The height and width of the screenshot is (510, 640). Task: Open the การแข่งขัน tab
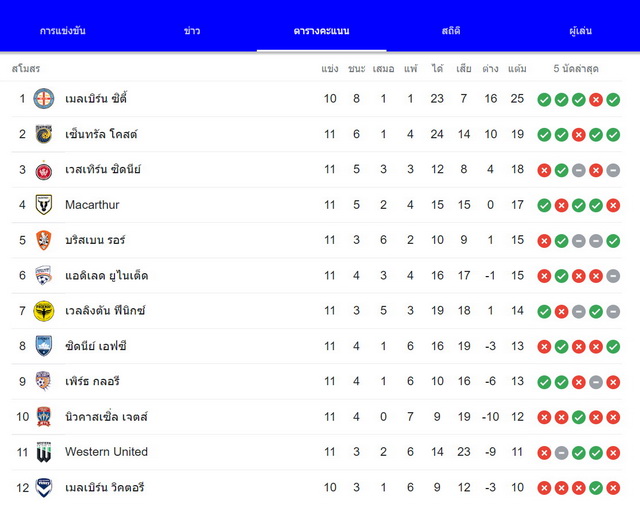63,31
